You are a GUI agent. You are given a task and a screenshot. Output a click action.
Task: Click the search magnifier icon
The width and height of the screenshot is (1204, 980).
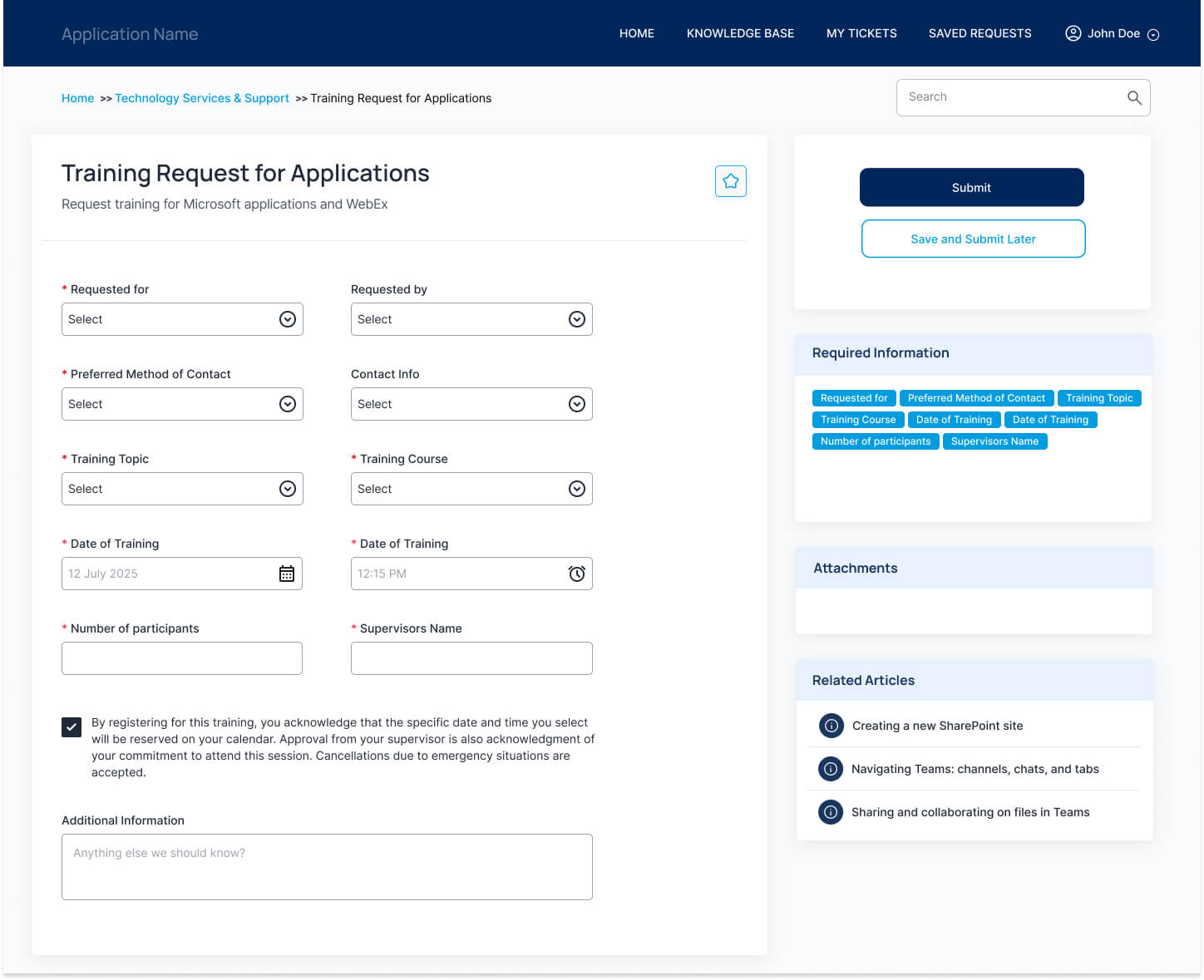pyautogui.click(x=1133, y=98)
